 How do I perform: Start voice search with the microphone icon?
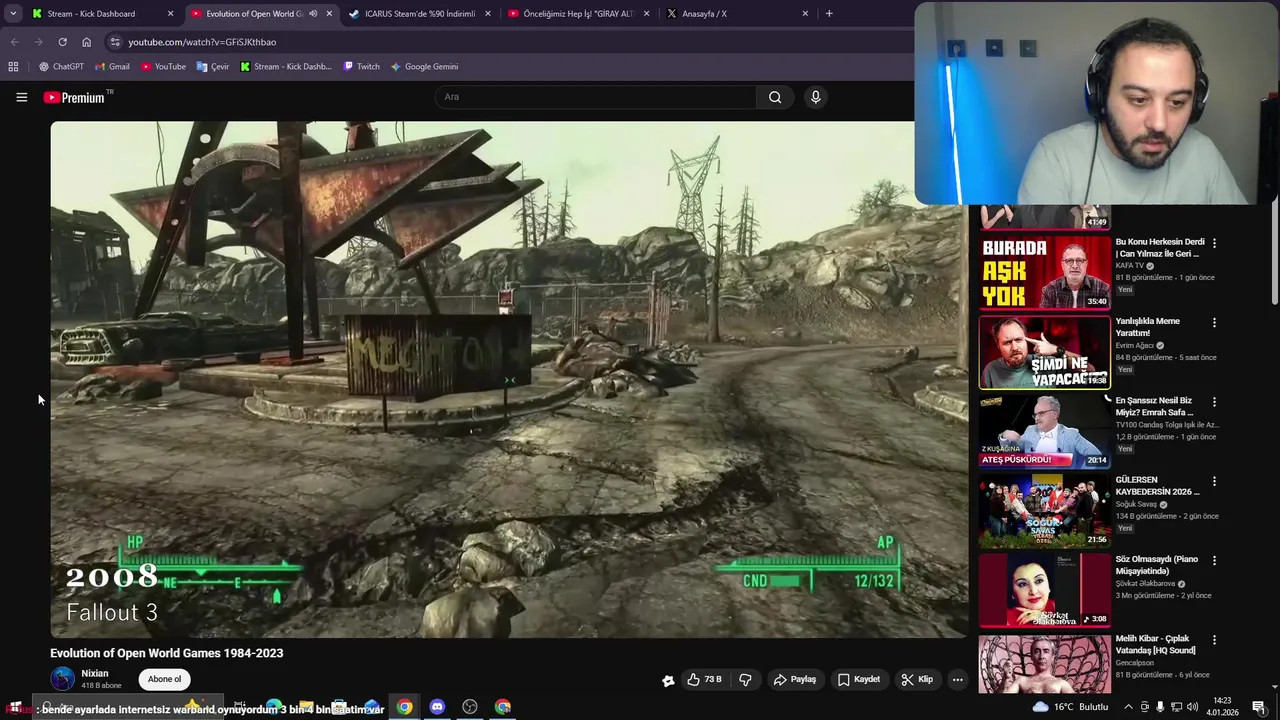click(816, 97)
